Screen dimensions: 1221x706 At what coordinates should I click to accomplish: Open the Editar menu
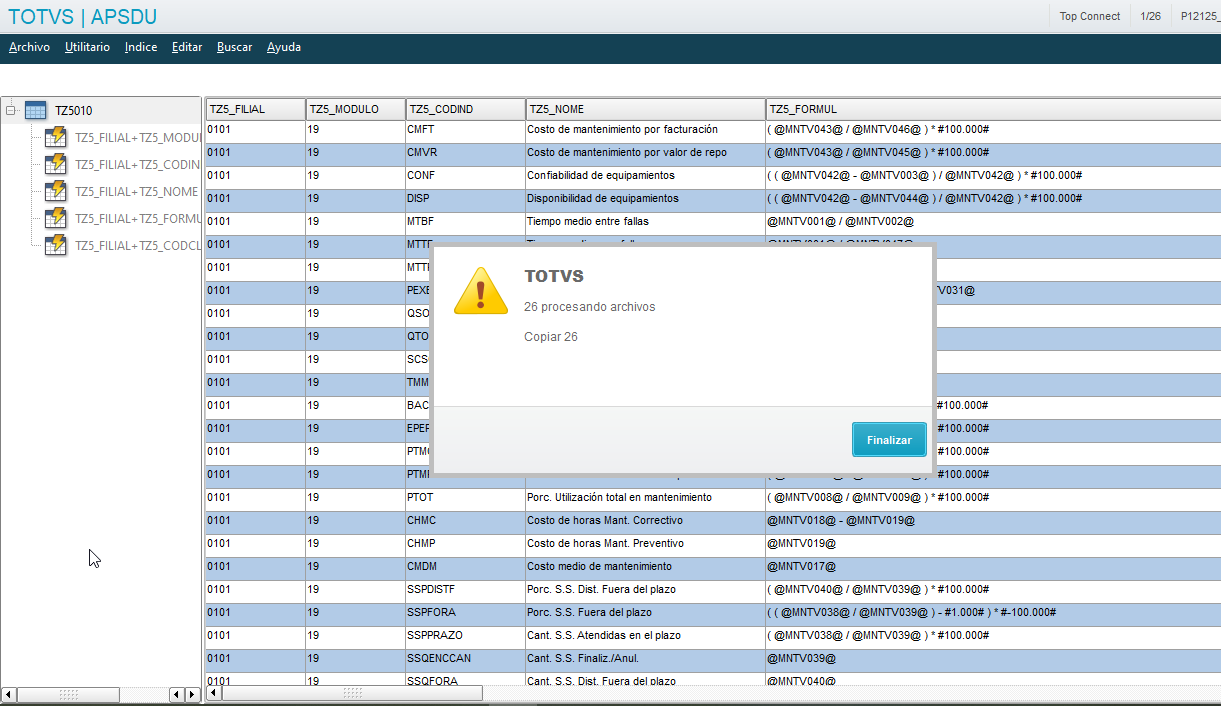click(187, 47)
